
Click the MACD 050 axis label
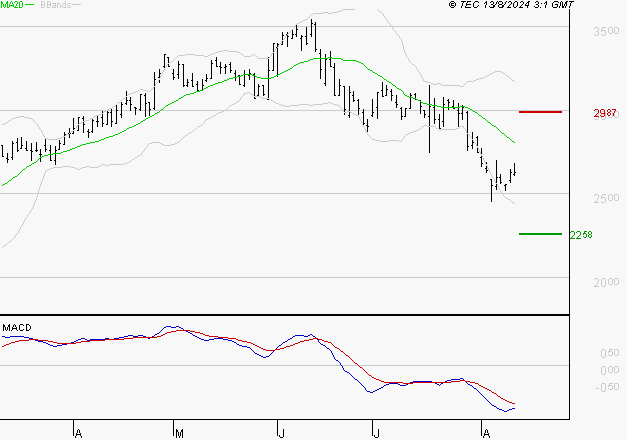pyautogui.click(x=610, y=353)
